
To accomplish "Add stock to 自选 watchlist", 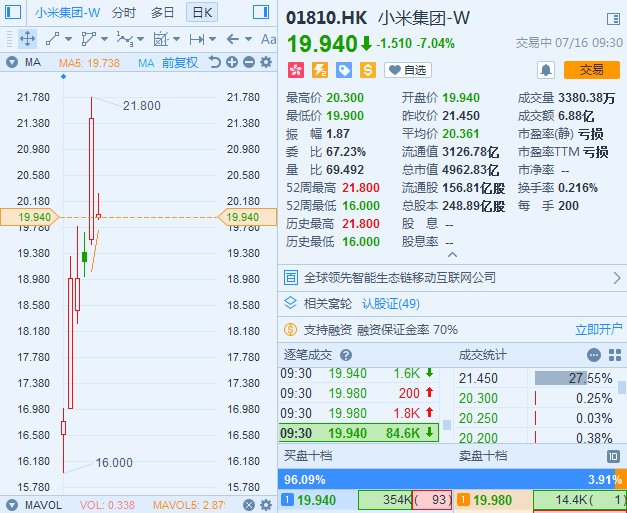I will pos(408,70).
